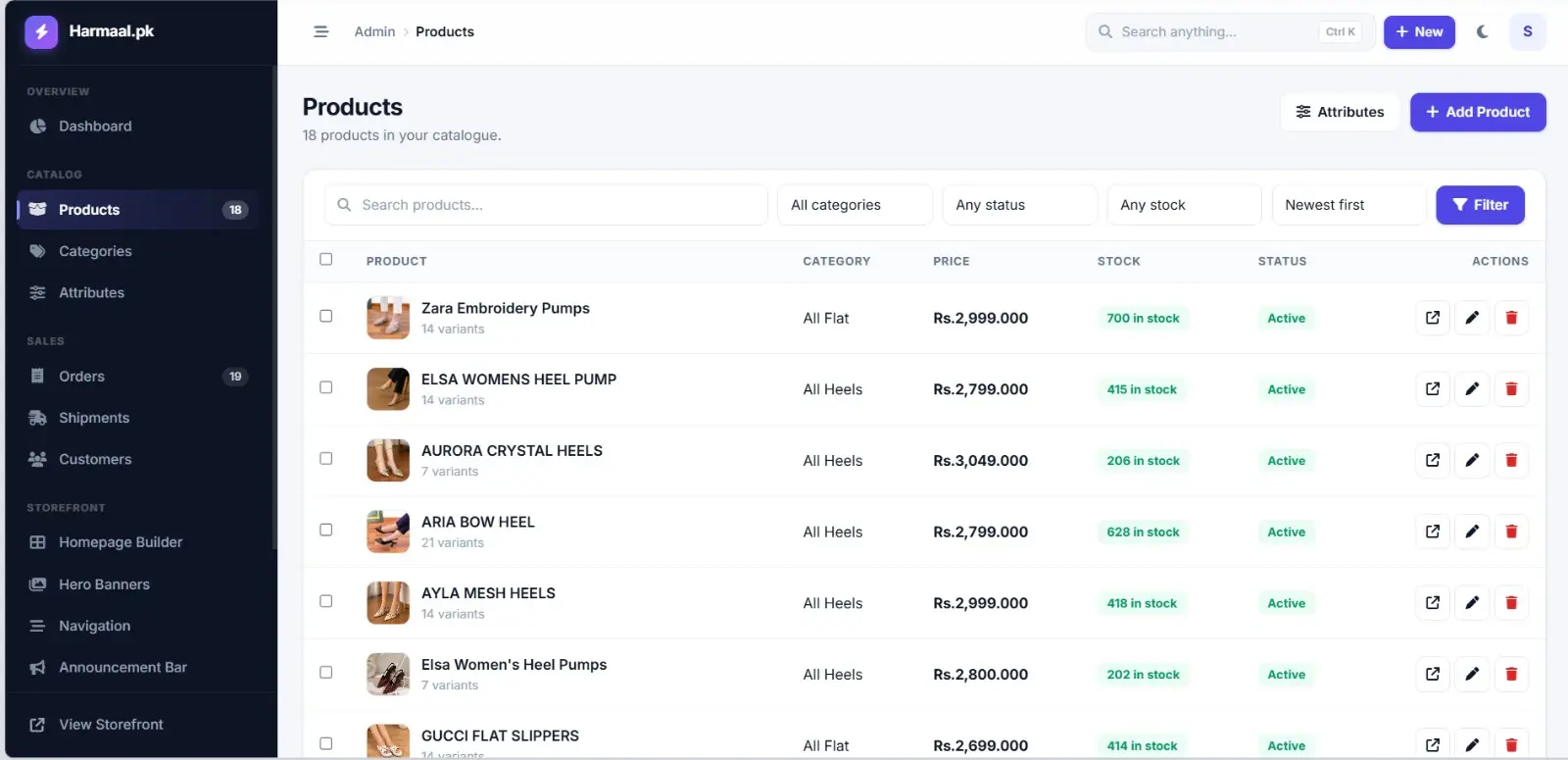The height and width of the screenshot is (760, 1568).
Task: Delete the Elsa Women's Heel Pumps product
Action: [x=1511, y=674]
